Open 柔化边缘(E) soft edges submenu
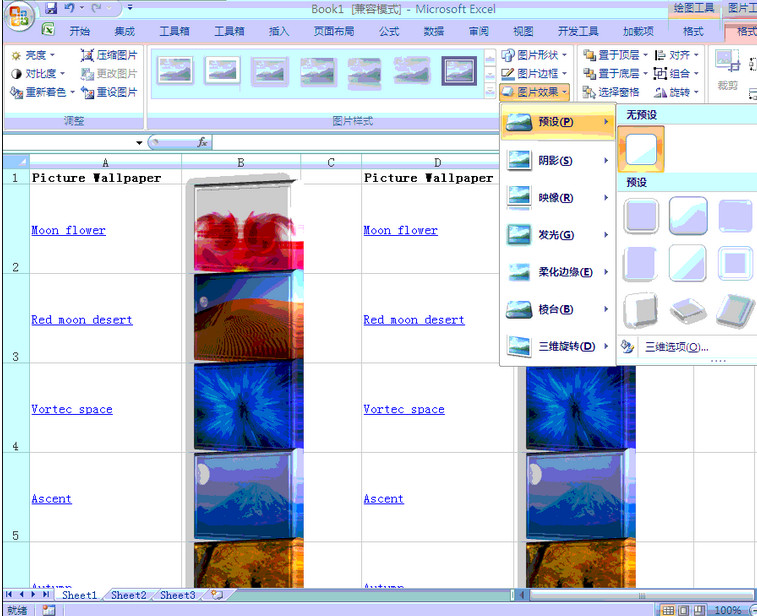This screenshot has width=757, height=616. point(558,272)
